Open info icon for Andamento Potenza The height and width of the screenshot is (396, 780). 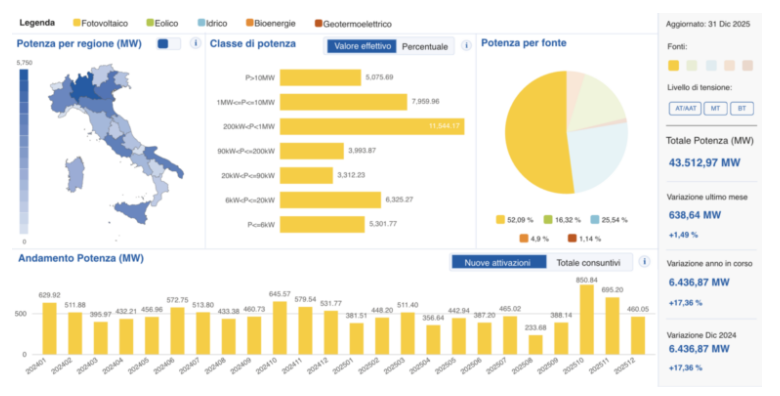pos(644,262)
